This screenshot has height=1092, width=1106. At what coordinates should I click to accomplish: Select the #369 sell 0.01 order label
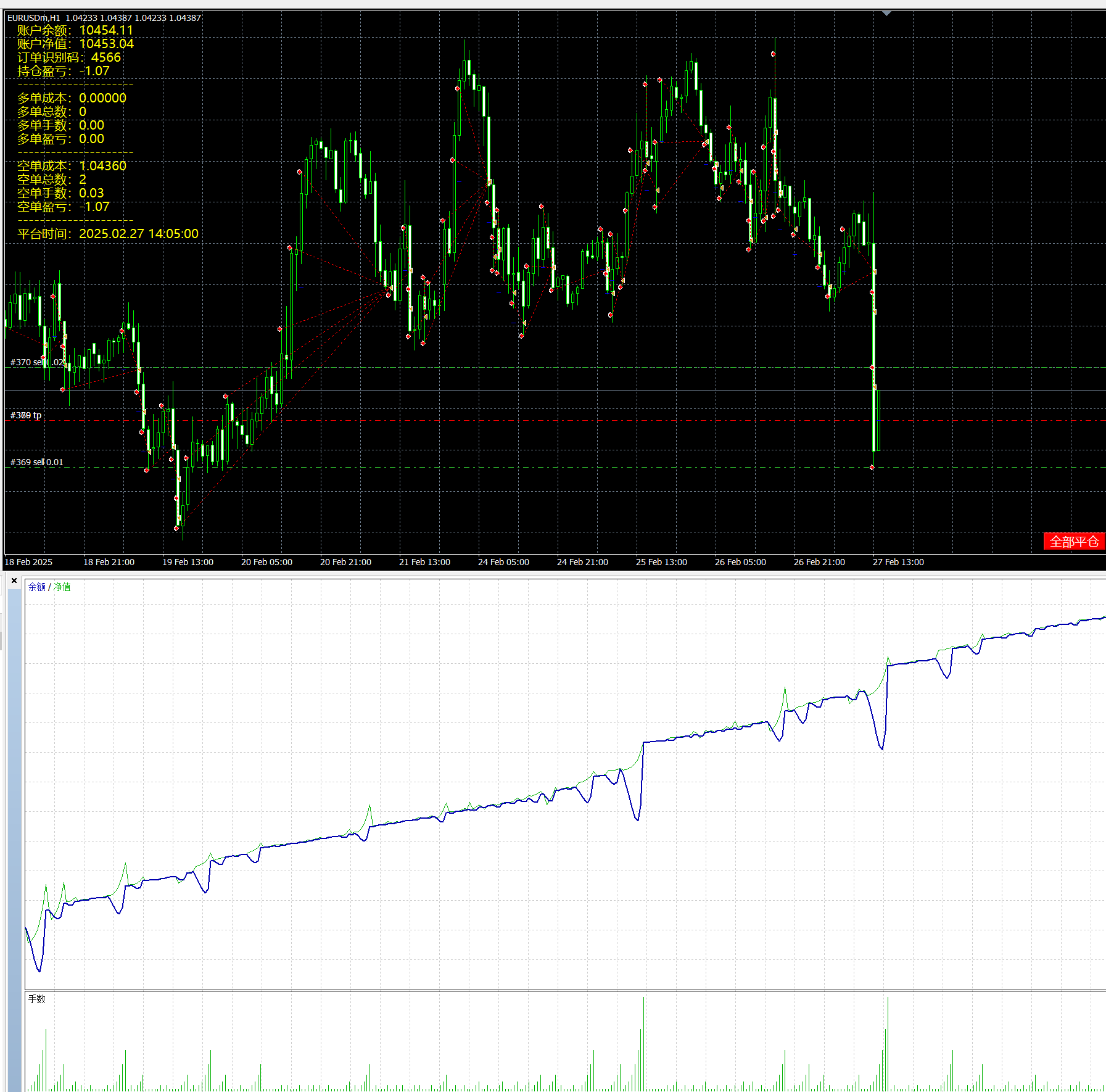tap(36, 462)
